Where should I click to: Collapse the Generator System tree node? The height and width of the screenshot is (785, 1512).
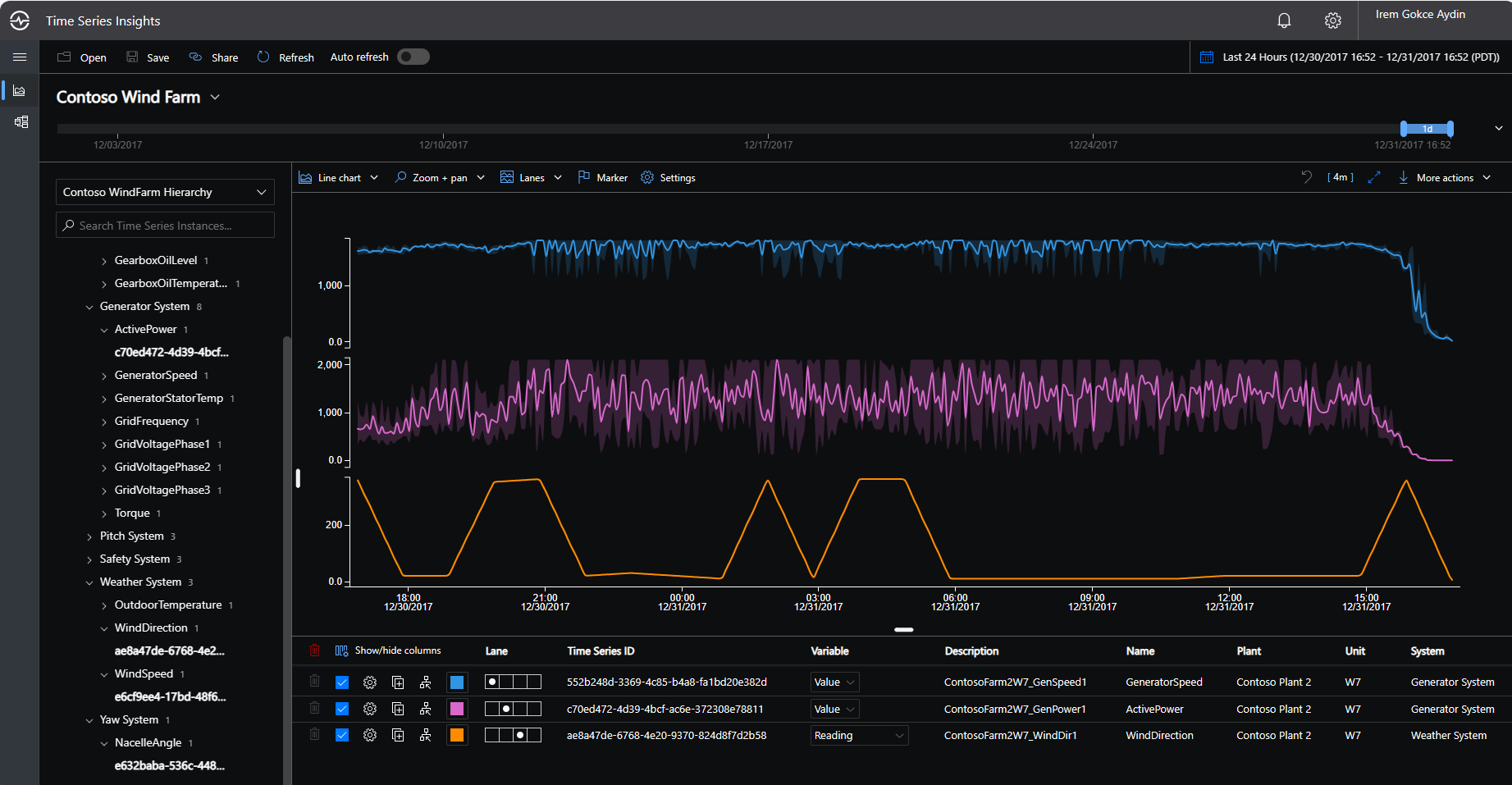pos(89,307)
